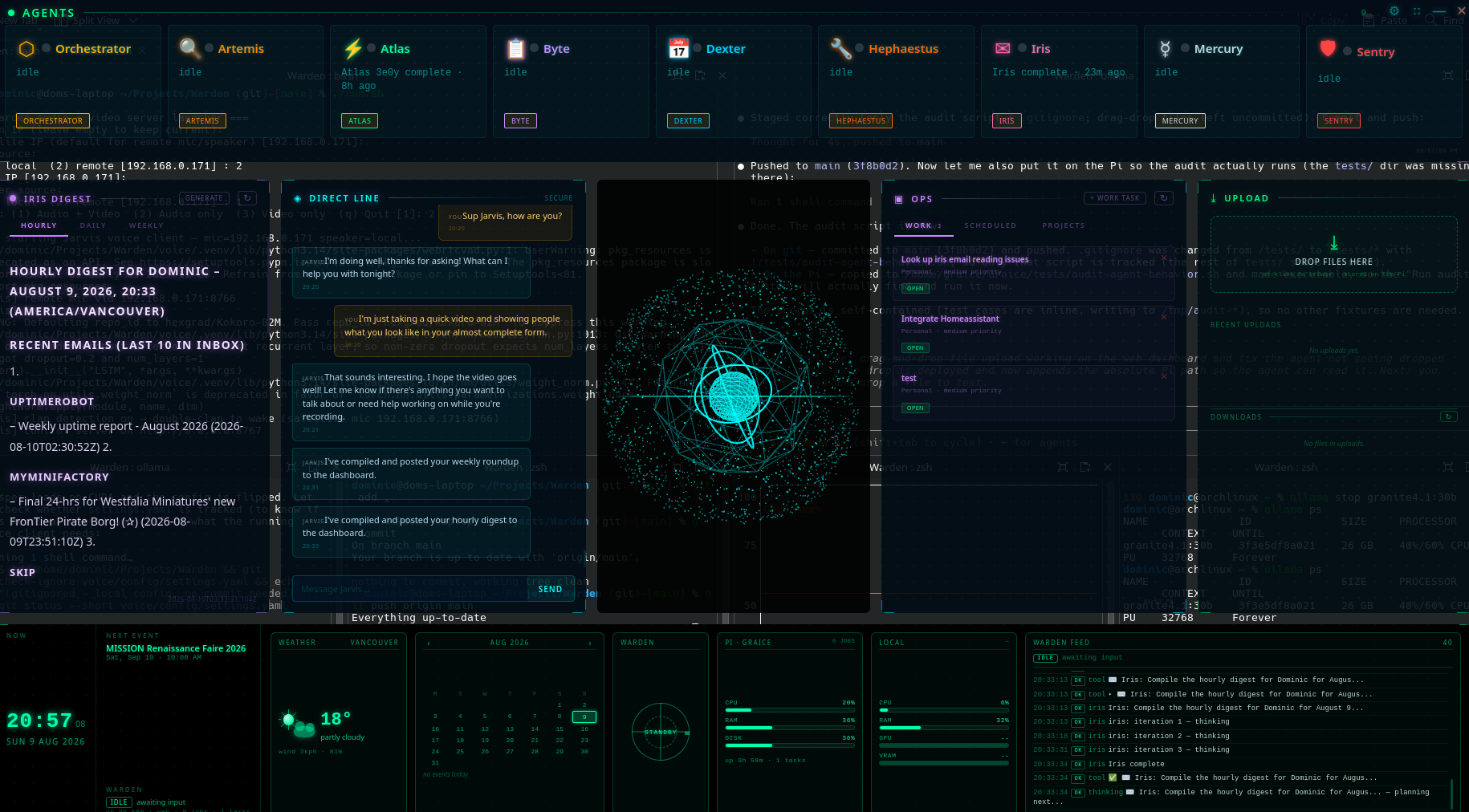Click the Atlas lightning bolt icon
This screenshot has width=1469, height=812.
pos(352,49)
